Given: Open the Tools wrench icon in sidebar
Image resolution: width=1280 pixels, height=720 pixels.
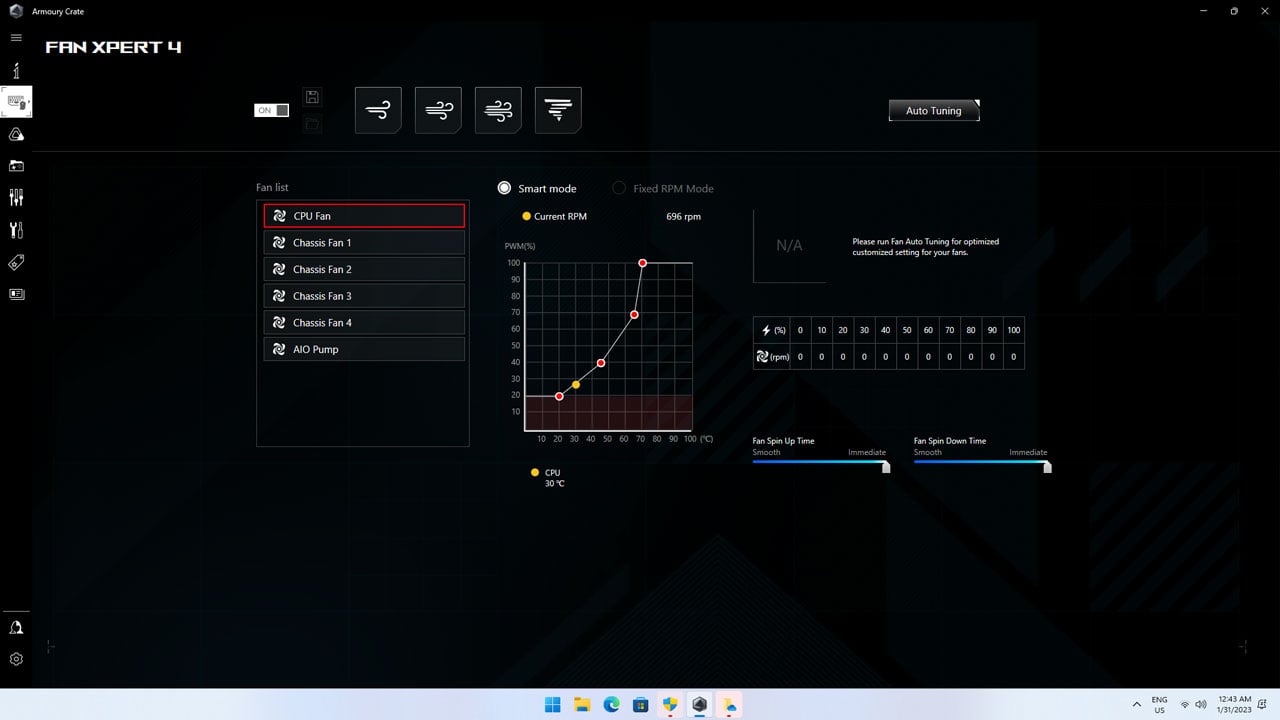Looking at the screenshot, I should 16,230.
